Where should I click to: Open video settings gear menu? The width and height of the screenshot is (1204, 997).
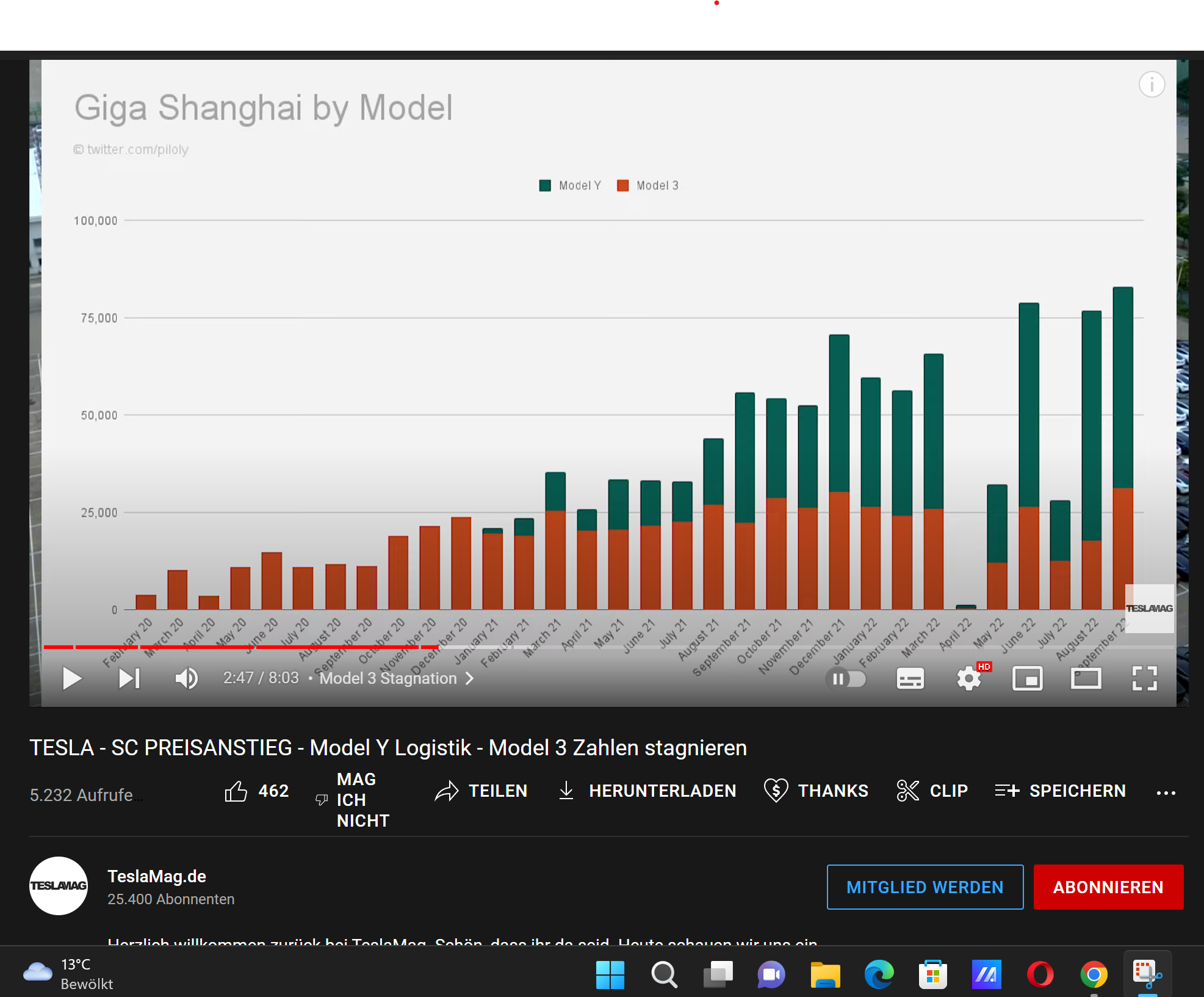click(x=968, y=678)
